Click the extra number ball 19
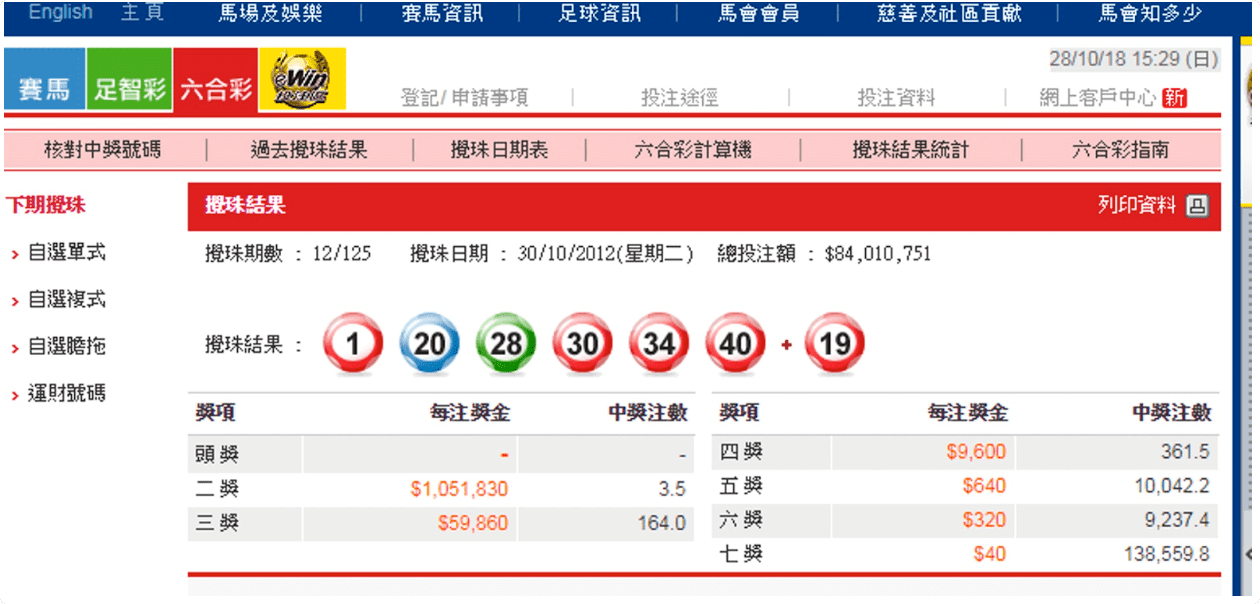This screenshot has width=1260, height=604. pyautogui.click(x=834, y=345)
